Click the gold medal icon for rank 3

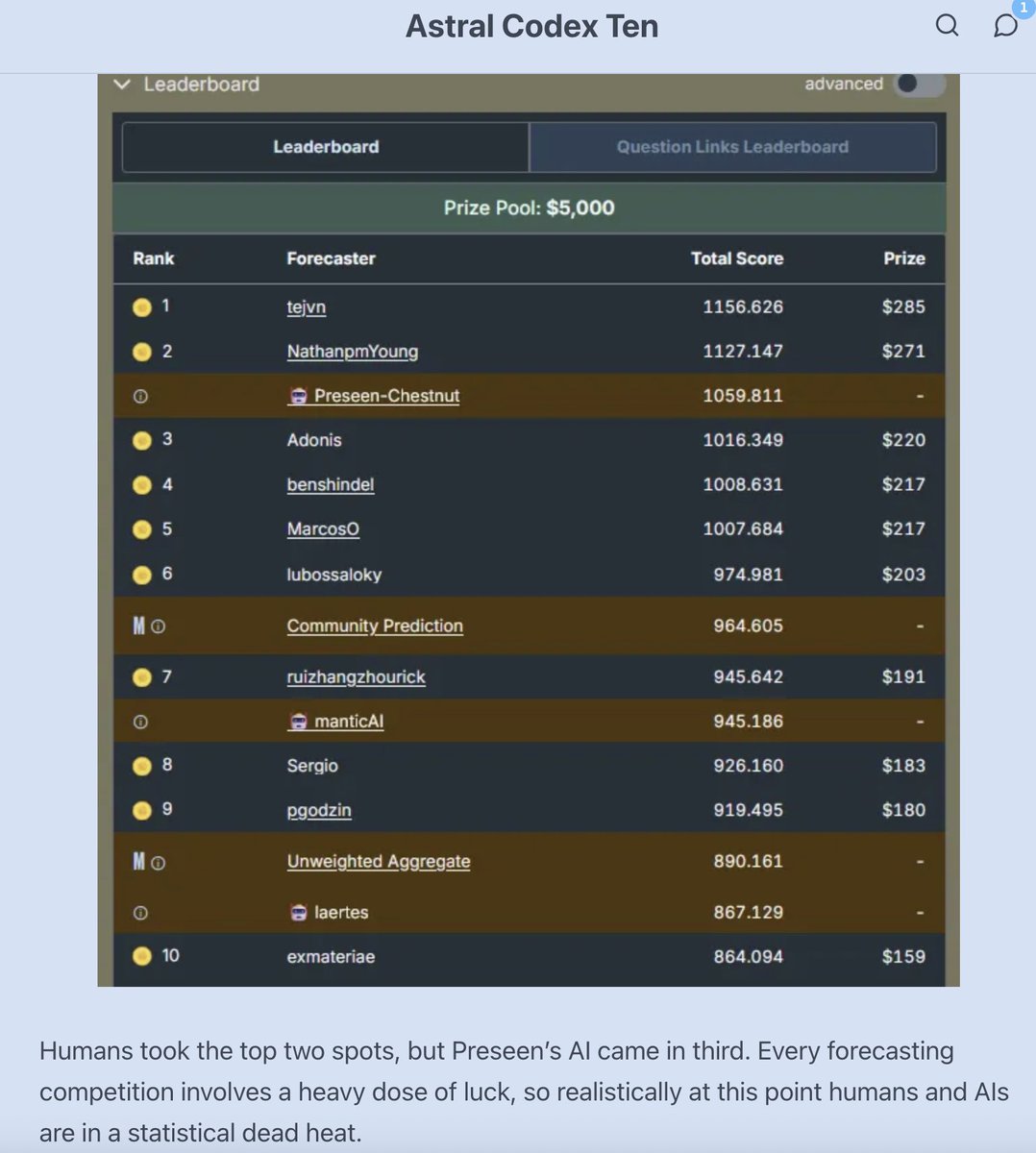141,440
